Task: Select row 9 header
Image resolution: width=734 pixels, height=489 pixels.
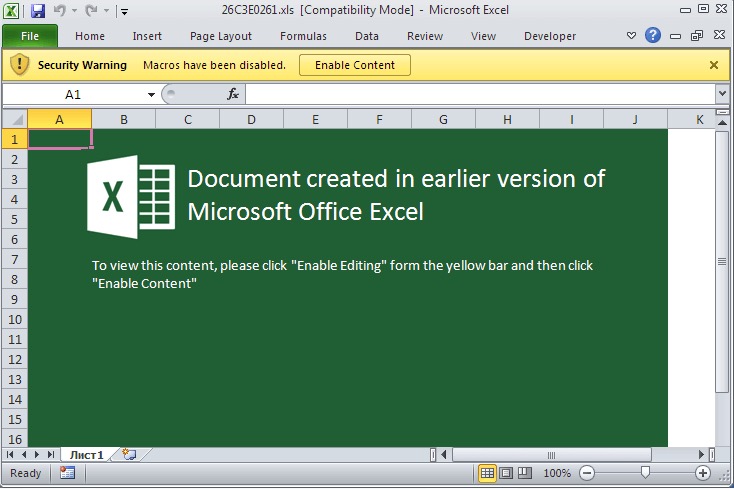Action: click(15, 299)
